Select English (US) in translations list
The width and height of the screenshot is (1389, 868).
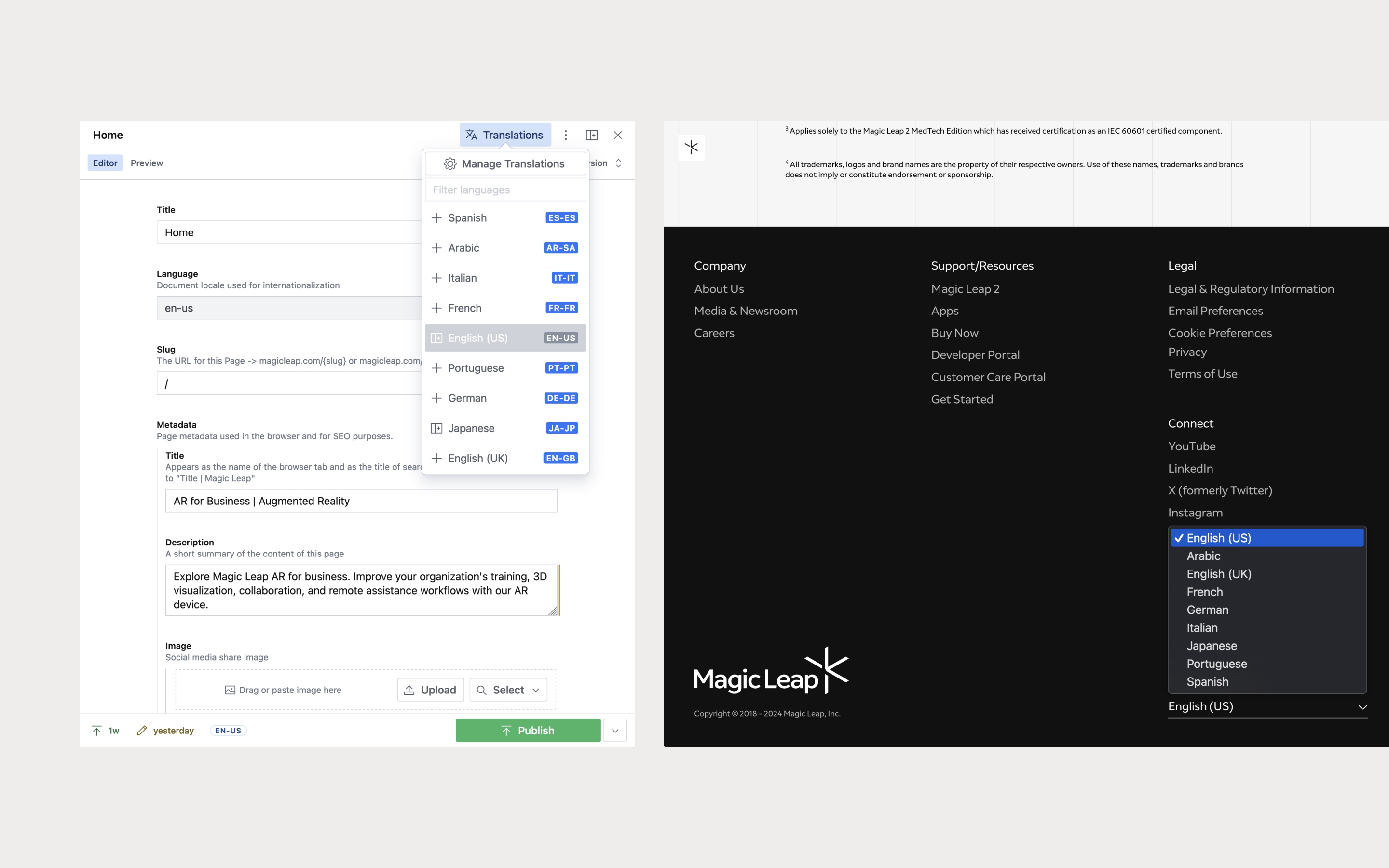505,338
